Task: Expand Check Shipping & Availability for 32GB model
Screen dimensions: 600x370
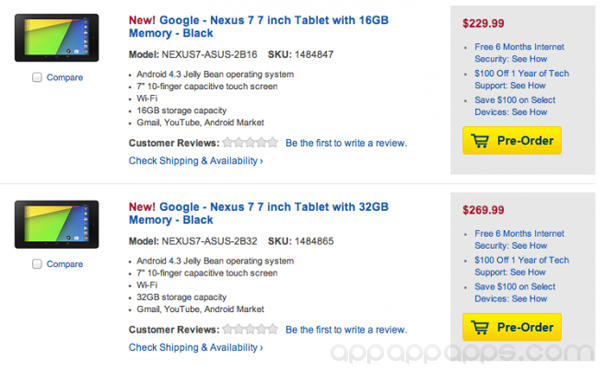Action: coord(196,347)
